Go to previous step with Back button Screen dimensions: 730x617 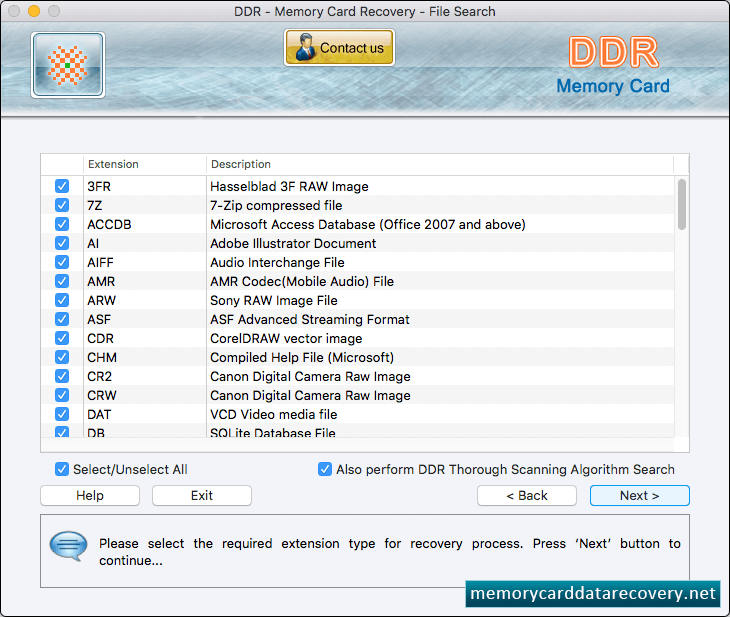tap(527, 495)
